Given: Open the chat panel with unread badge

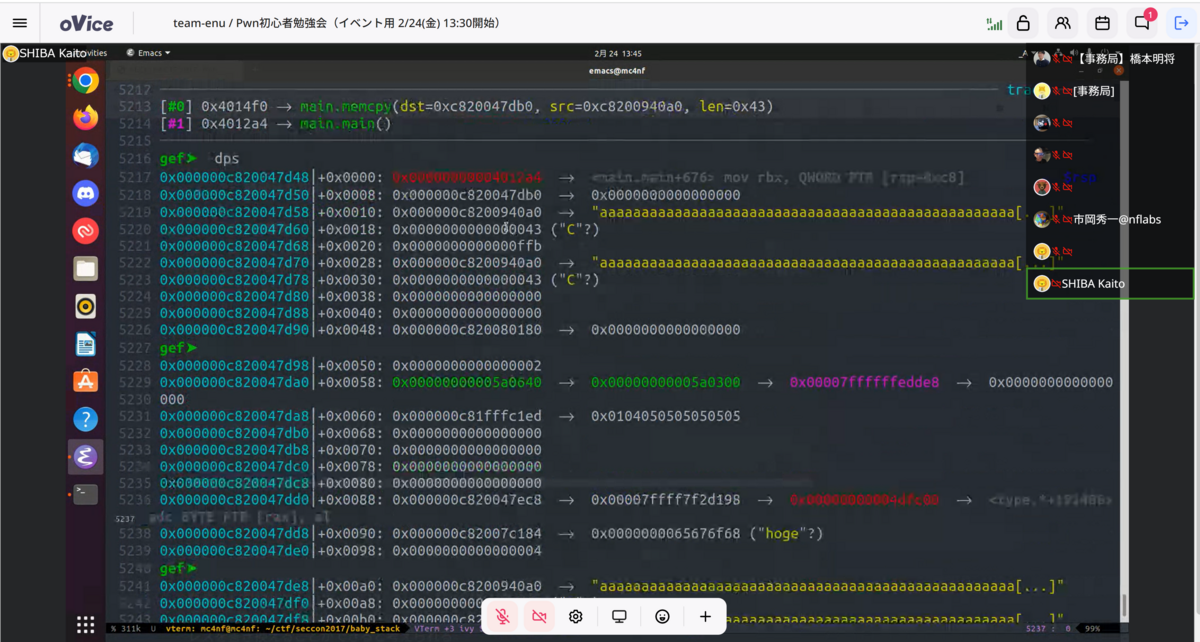Looking at the screenshot, I should tap(1141, 22).
